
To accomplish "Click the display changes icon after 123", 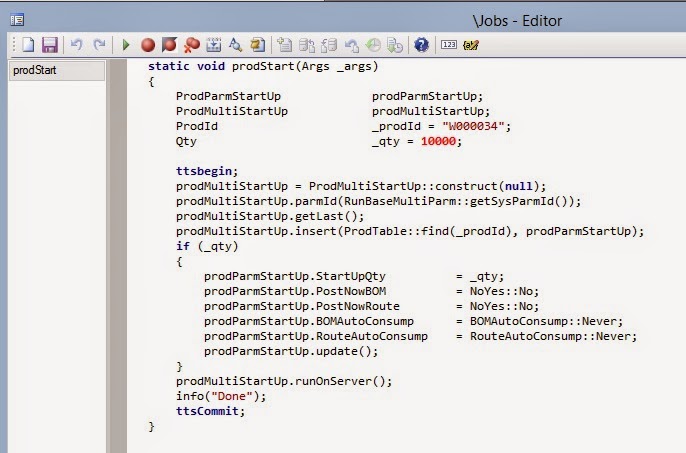I will (471, 45).
